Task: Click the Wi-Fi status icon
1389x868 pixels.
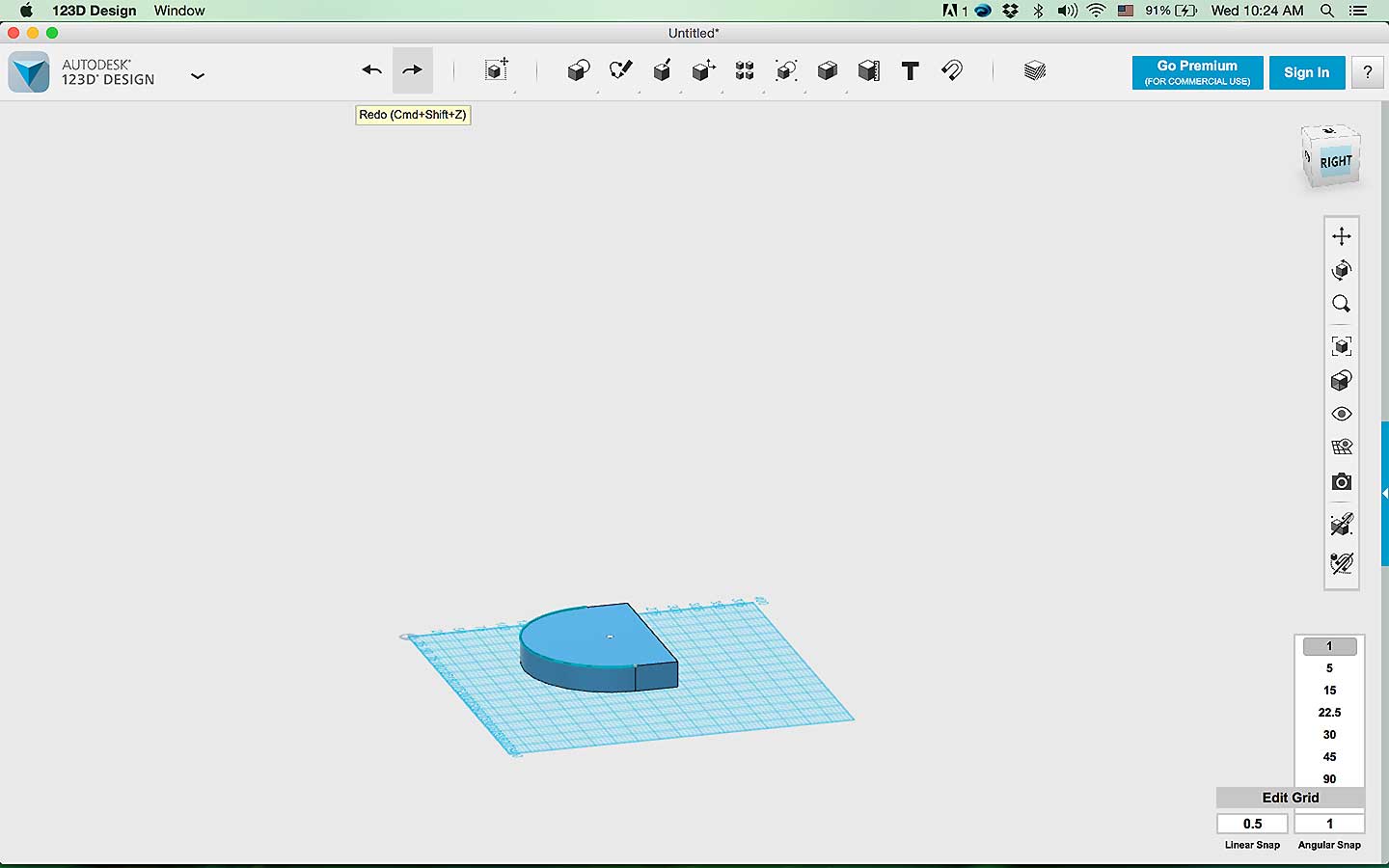Action: click(x=1096, y=11)
